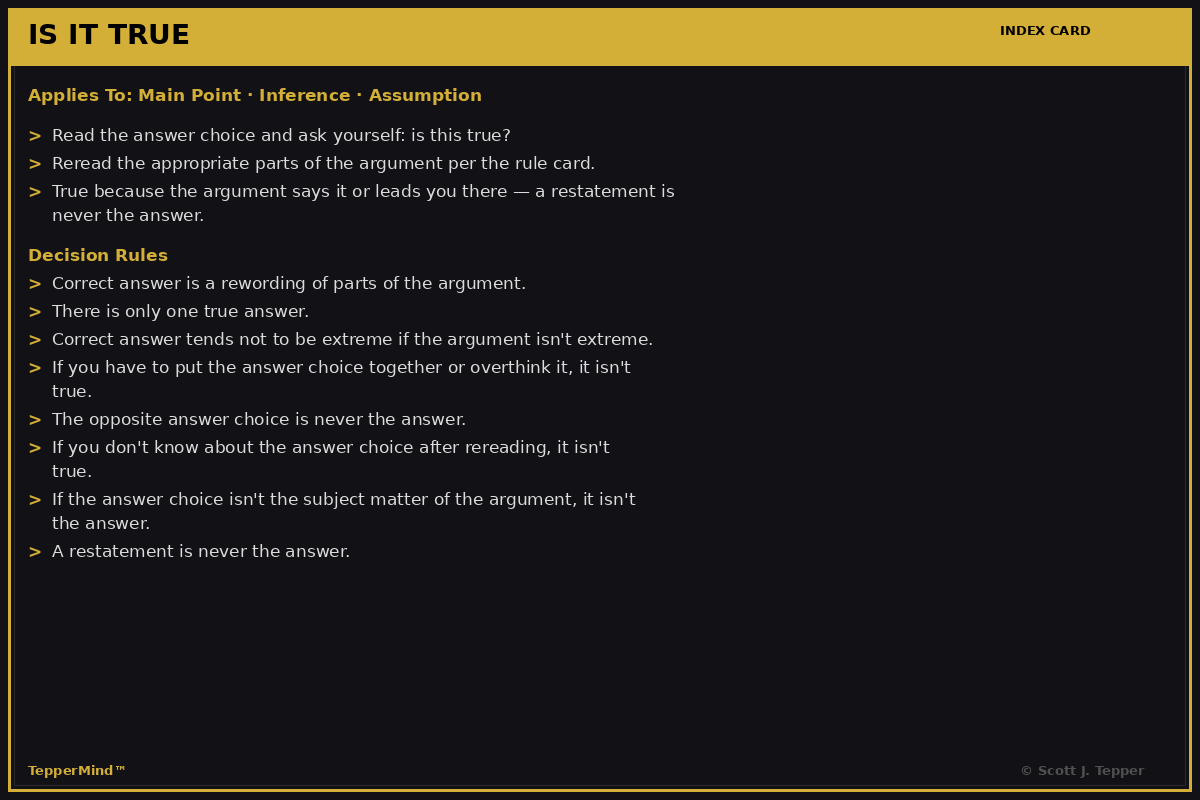
Task: Click the chevron before "There is only one true answer"
Action: 35,312
